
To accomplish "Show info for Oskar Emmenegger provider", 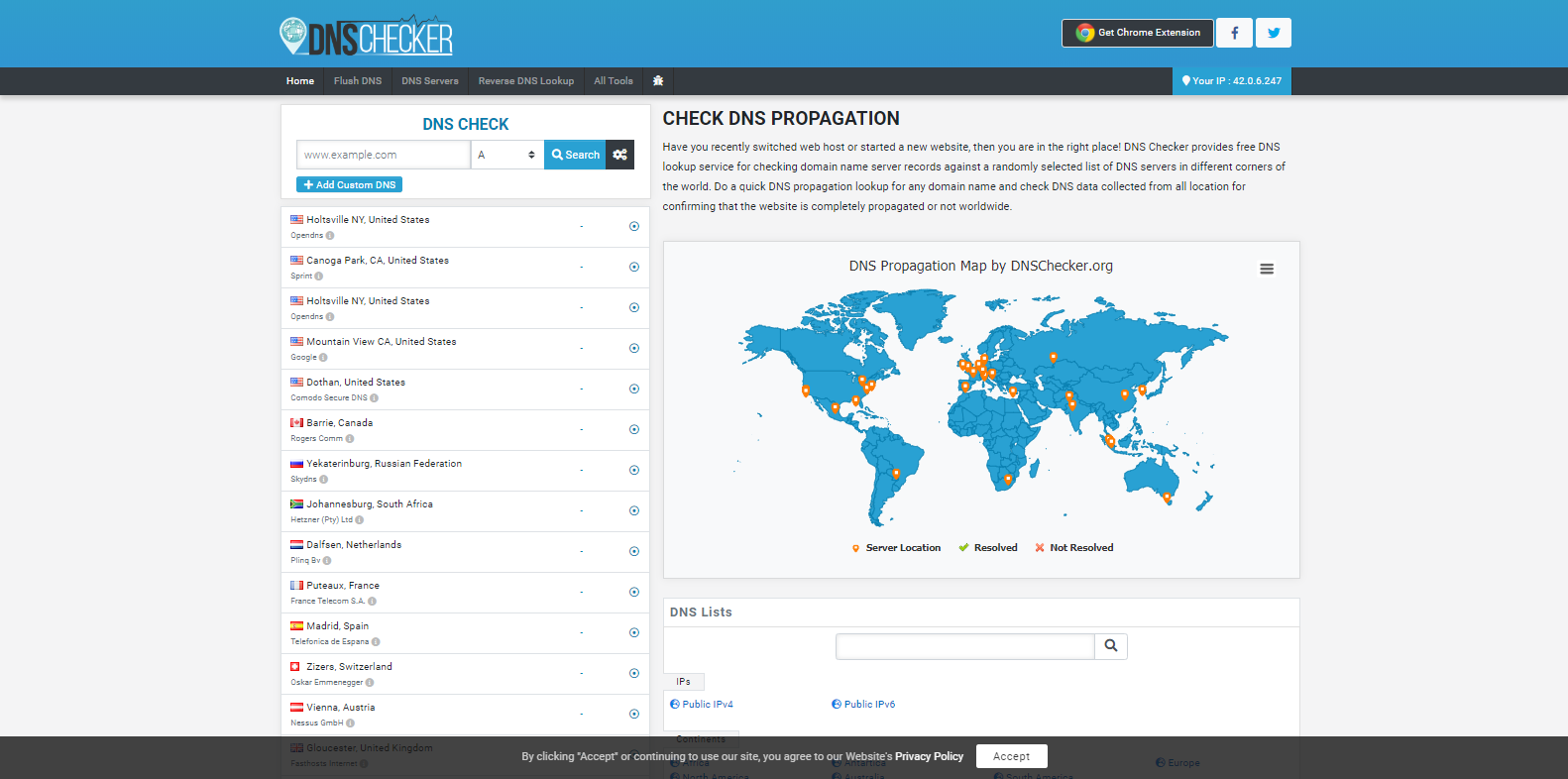I will (x=370, y=683).
